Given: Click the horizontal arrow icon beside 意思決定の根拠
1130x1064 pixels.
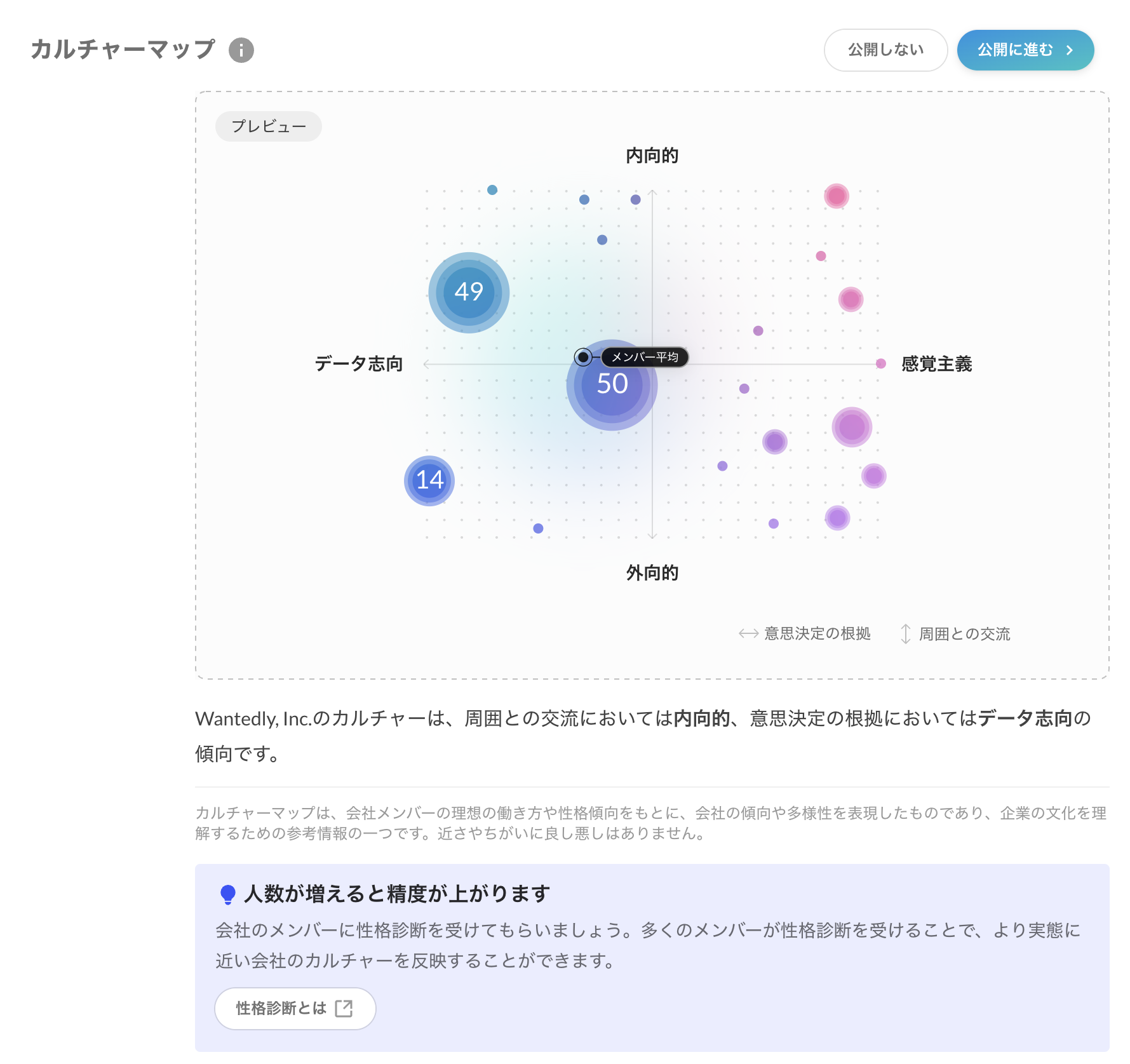Looking at the screenshot, I should pyautogui.click(x=748, y=633).
